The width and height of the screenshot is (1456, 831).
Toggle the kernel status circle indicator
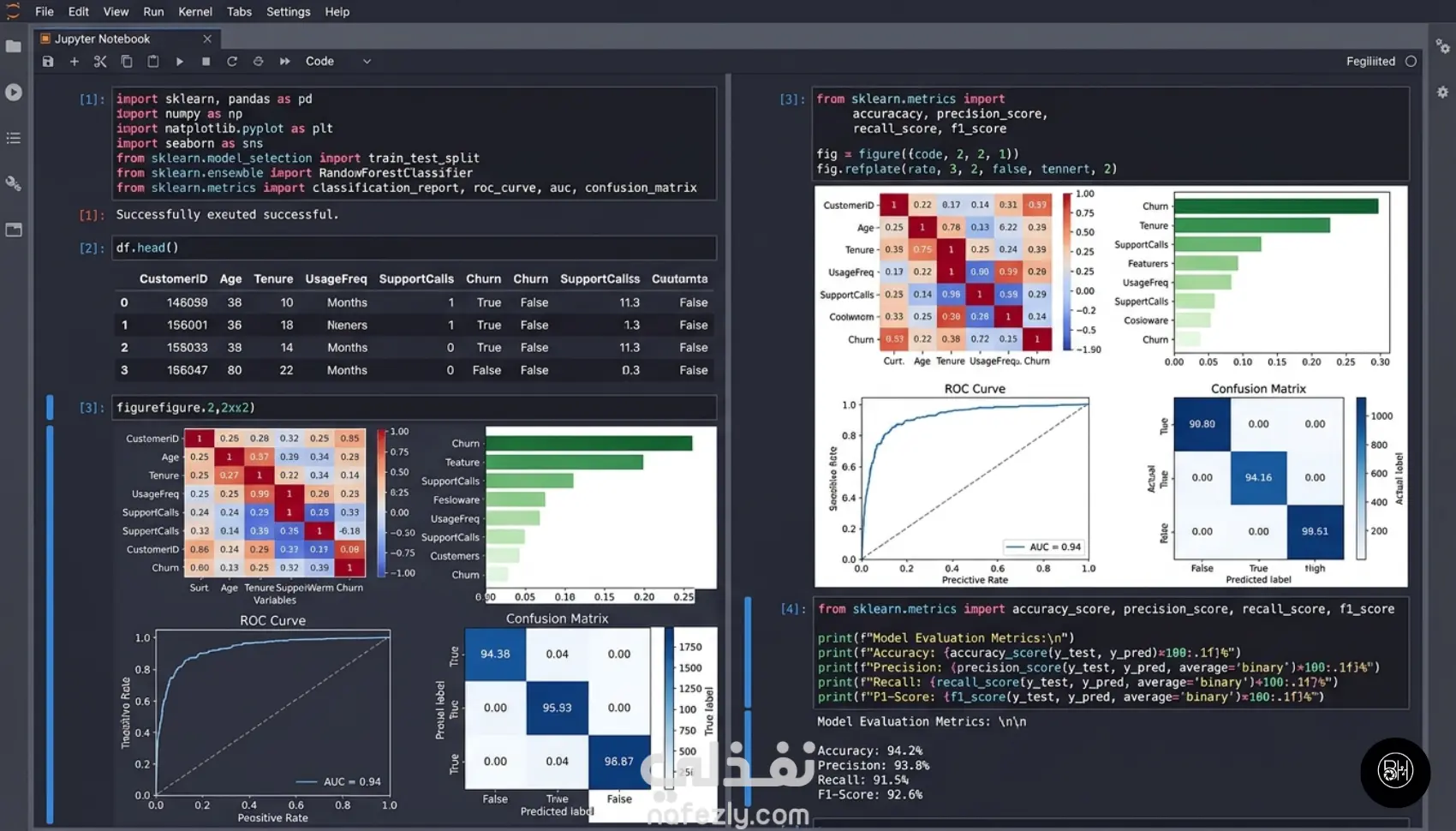coord(1411,62)
